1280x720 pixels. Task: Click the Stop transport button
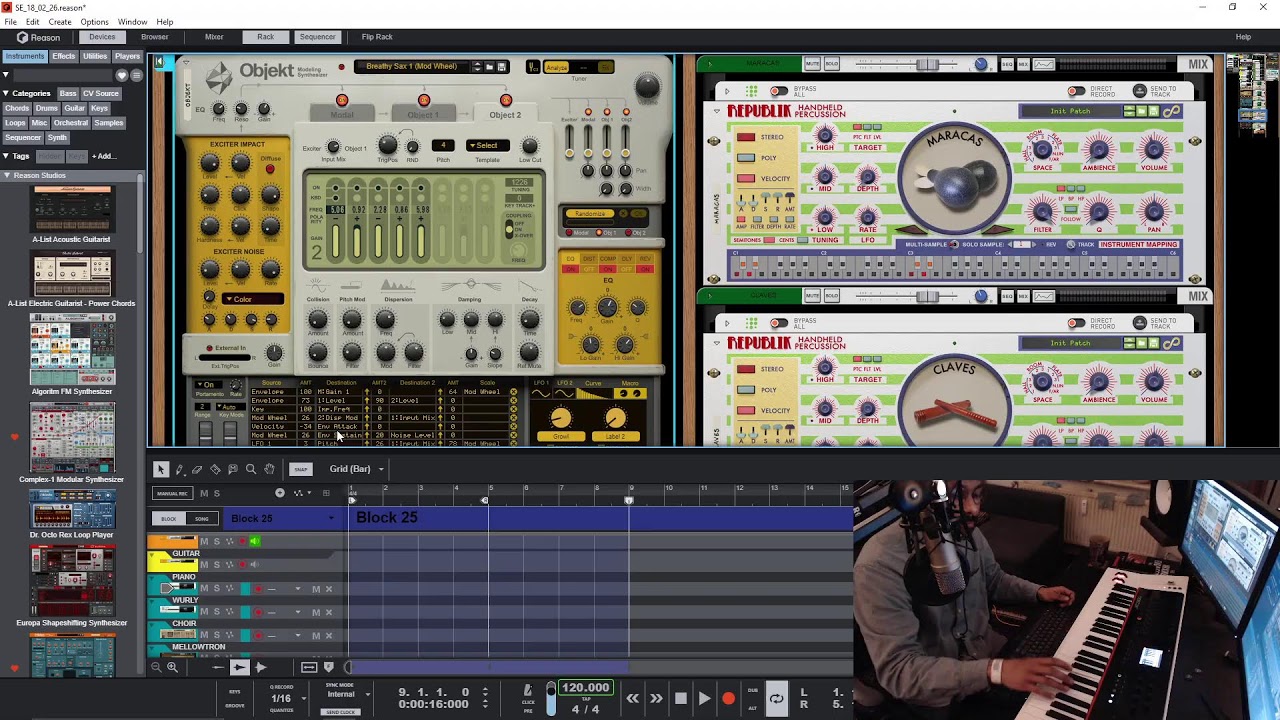680,699
